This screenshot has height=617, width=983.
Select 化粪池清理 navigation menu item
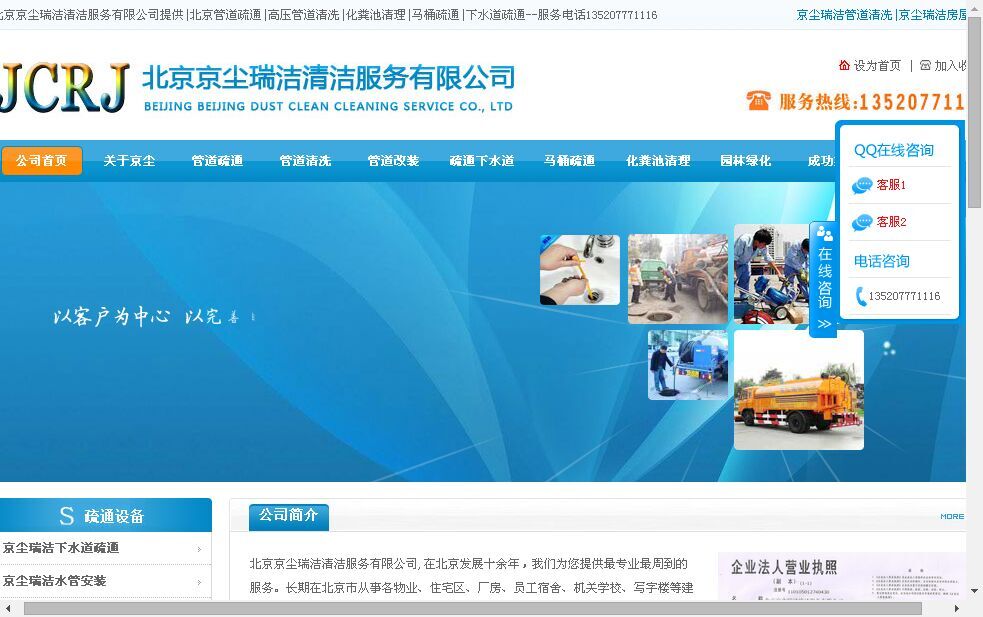point(658,161)
